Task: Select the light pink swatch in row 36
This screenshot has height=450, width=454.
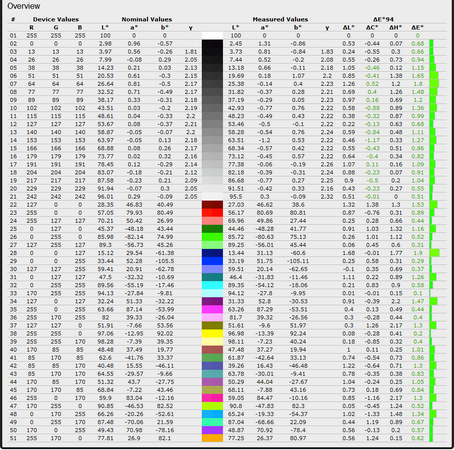Action: 212,317
